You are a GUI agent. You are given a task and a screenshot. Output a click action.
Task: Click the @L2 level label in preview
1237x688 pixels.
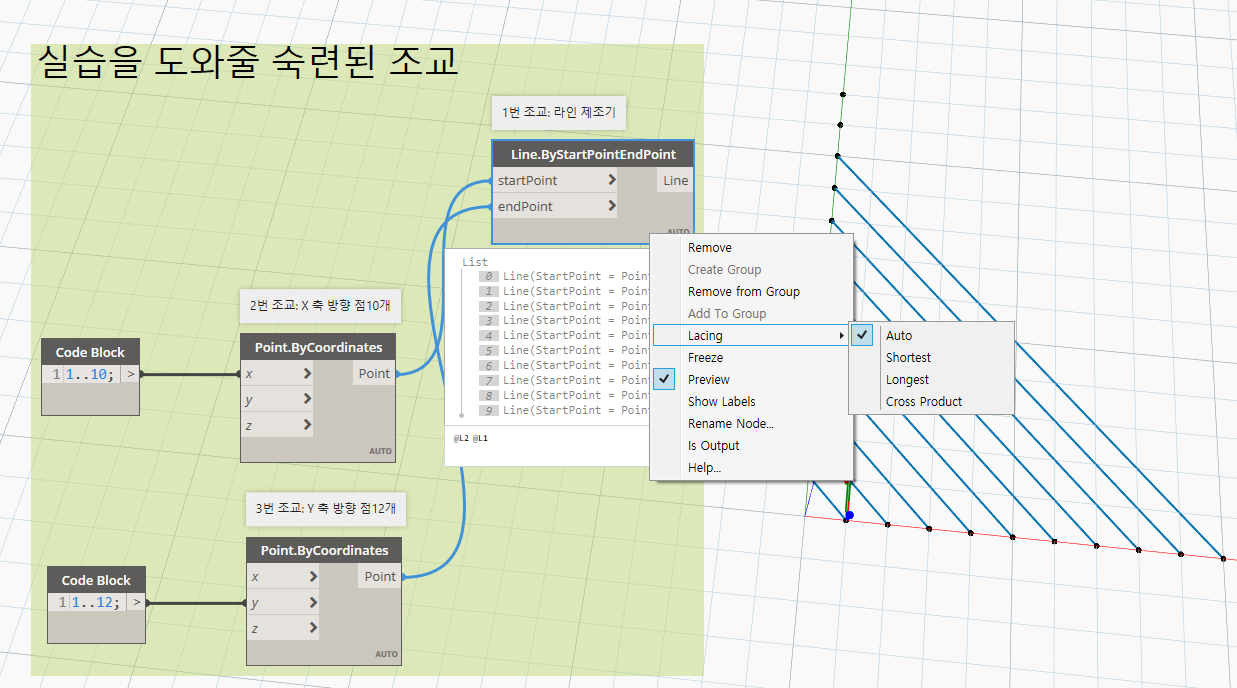click(x=460, y=438)
